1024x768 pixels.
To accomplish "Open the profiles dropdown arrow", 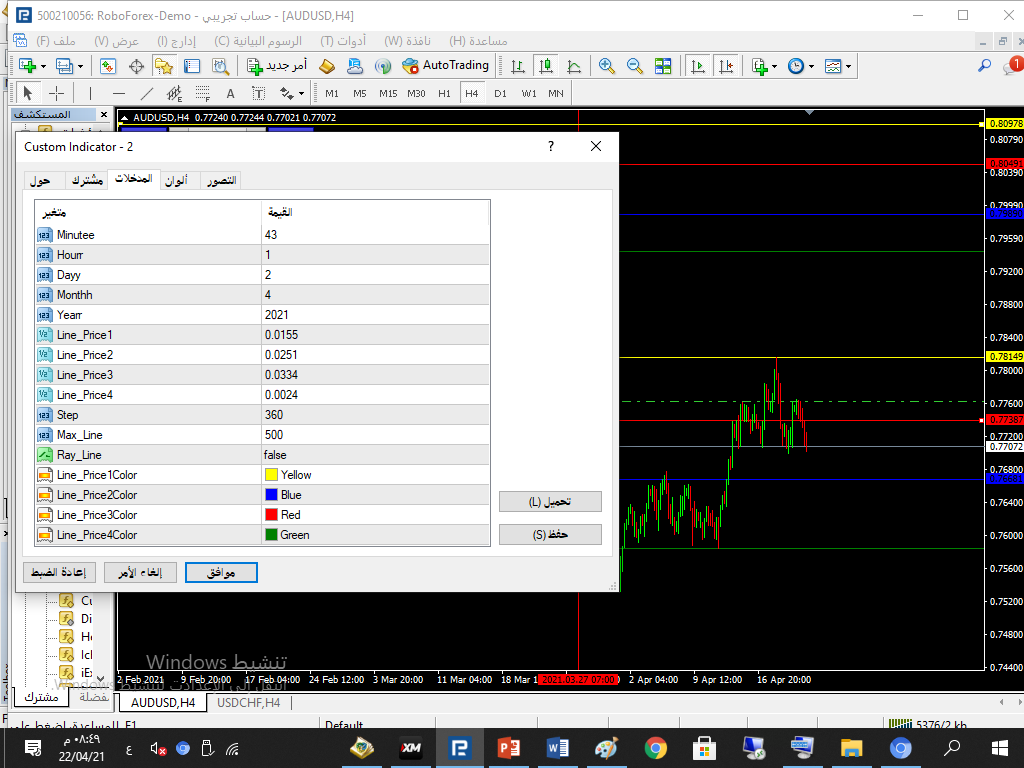I will click(x=80, y=66).
